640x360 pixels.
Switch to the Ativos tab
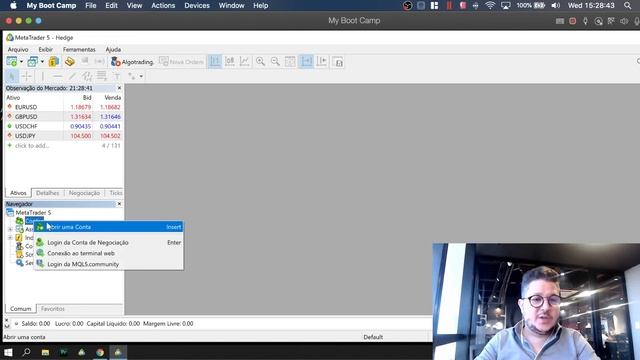pos(18,193)
